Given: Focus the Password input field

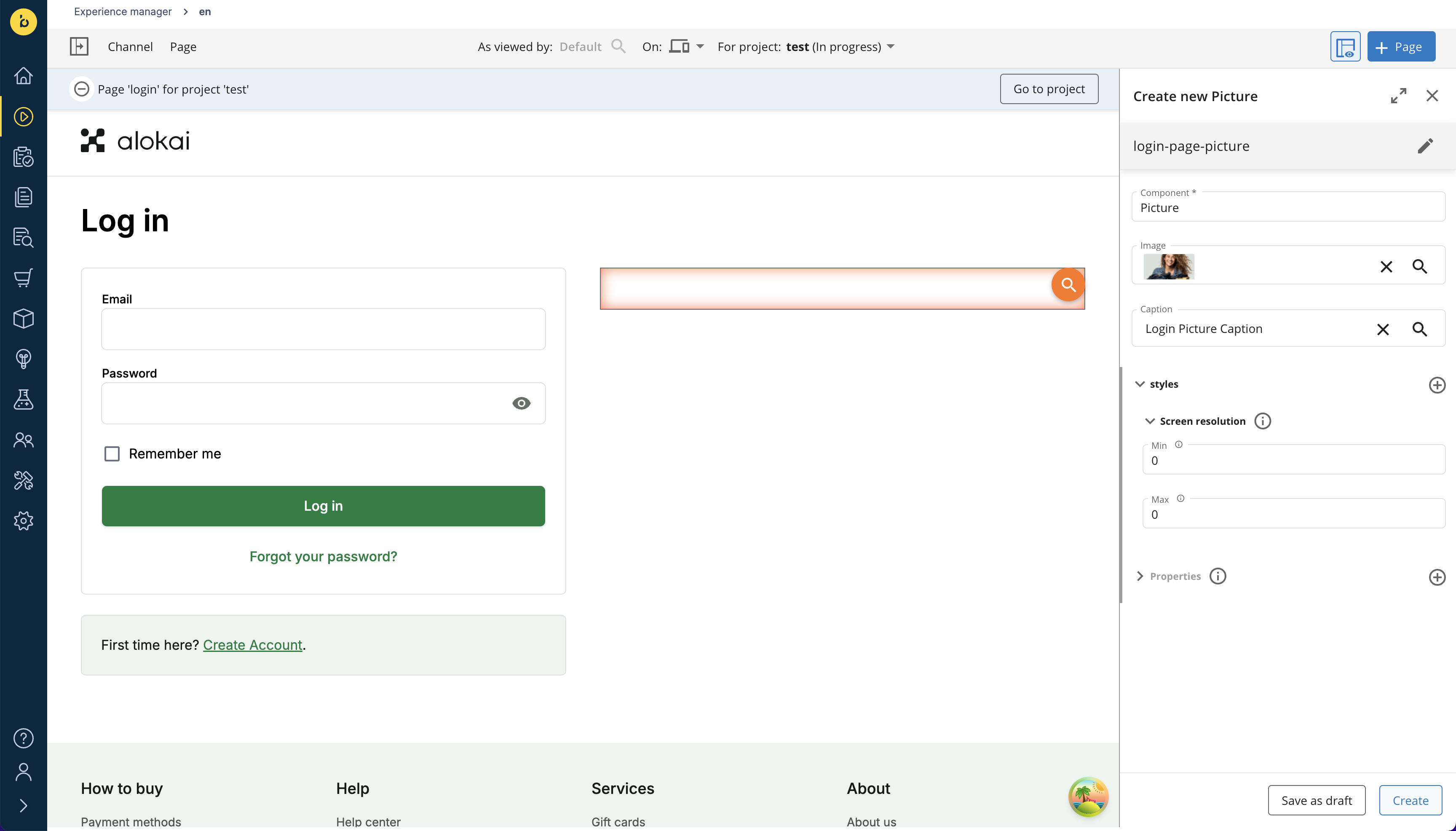Looking at the screenshot, I should coord(324,404).
